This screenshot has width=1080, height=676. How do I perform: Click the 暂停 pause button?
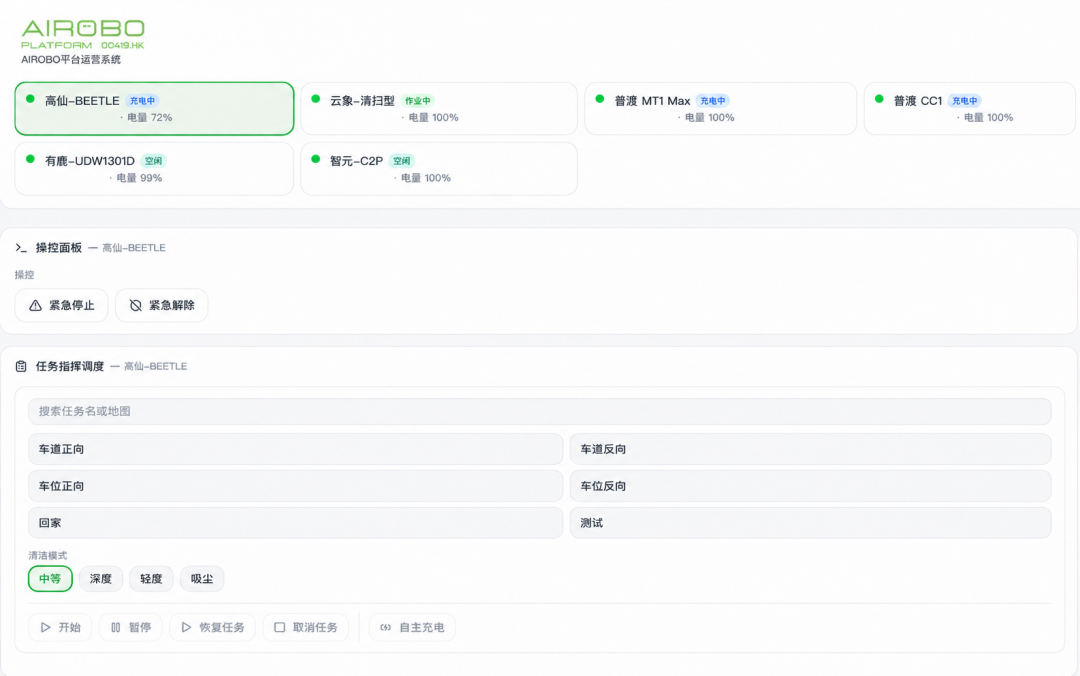coord(131,627)
